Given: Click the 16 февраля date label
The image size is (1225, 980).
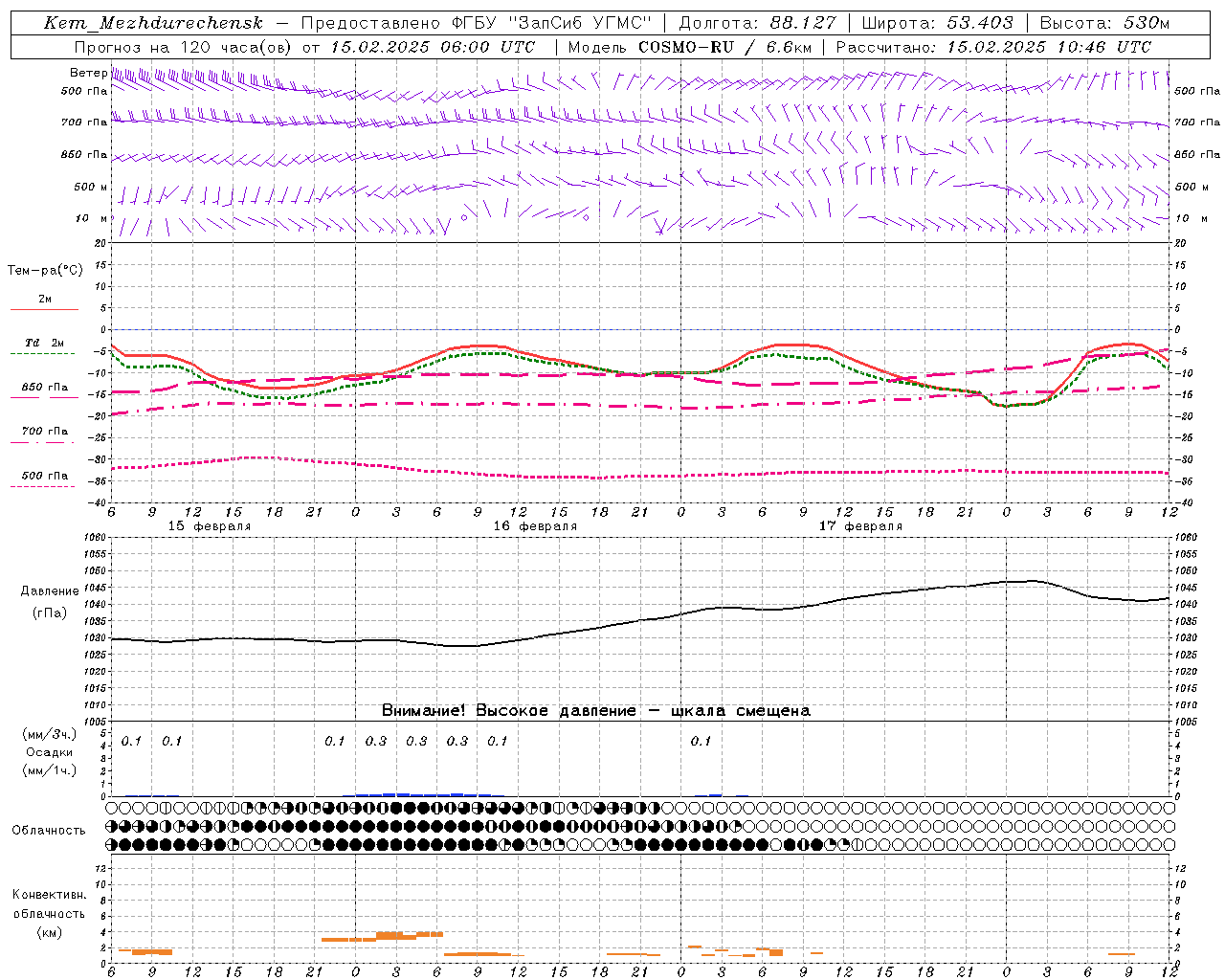Looking at the screenshot, I should tap(535, 526).
